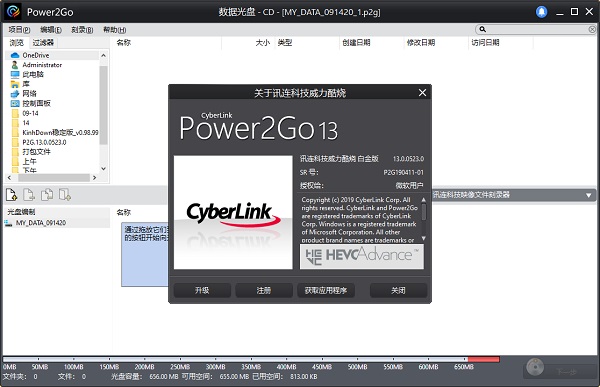This screenshot has height=387, width=600.
Task: Click the 关闭 button in the dialog
Action: (398, 291)
